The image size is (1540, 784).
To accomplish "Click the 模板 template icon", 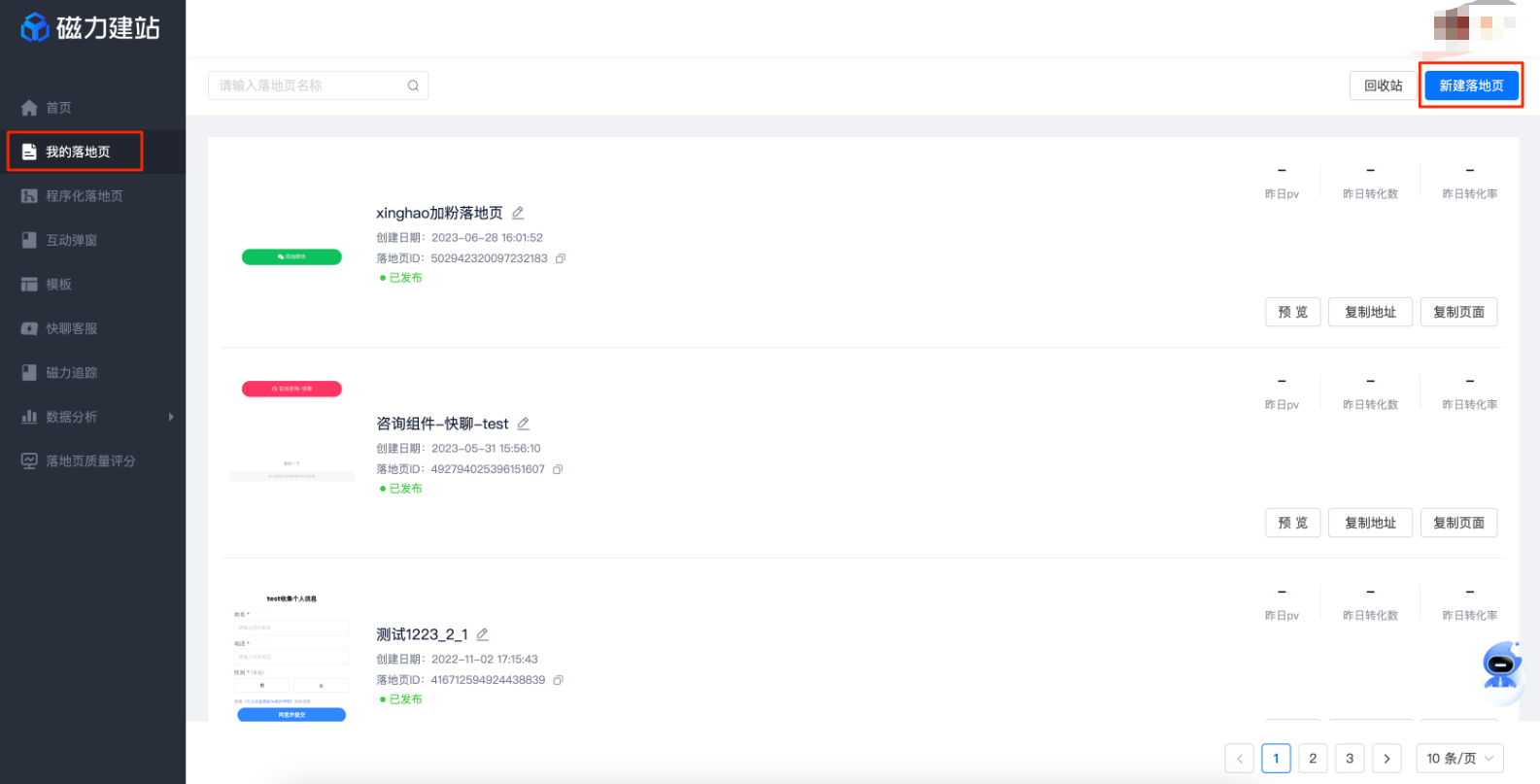I will tap(29, 285).
